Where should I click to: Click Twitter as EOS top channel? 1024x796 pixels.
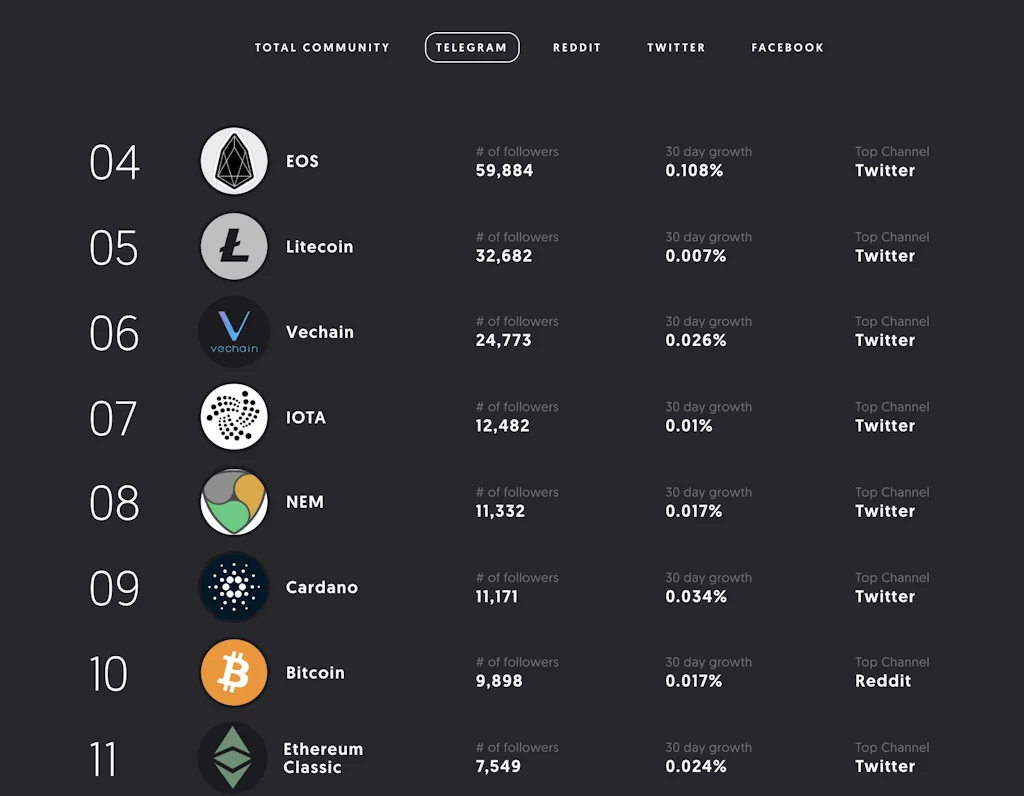click(885, 170)
